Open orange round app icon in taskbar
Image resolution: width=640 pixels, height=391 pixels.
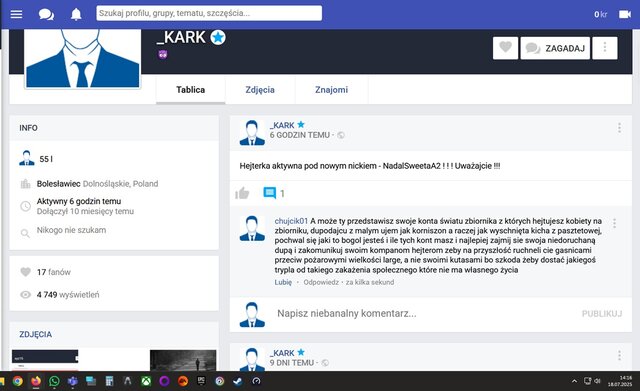(x=183, y=381)
